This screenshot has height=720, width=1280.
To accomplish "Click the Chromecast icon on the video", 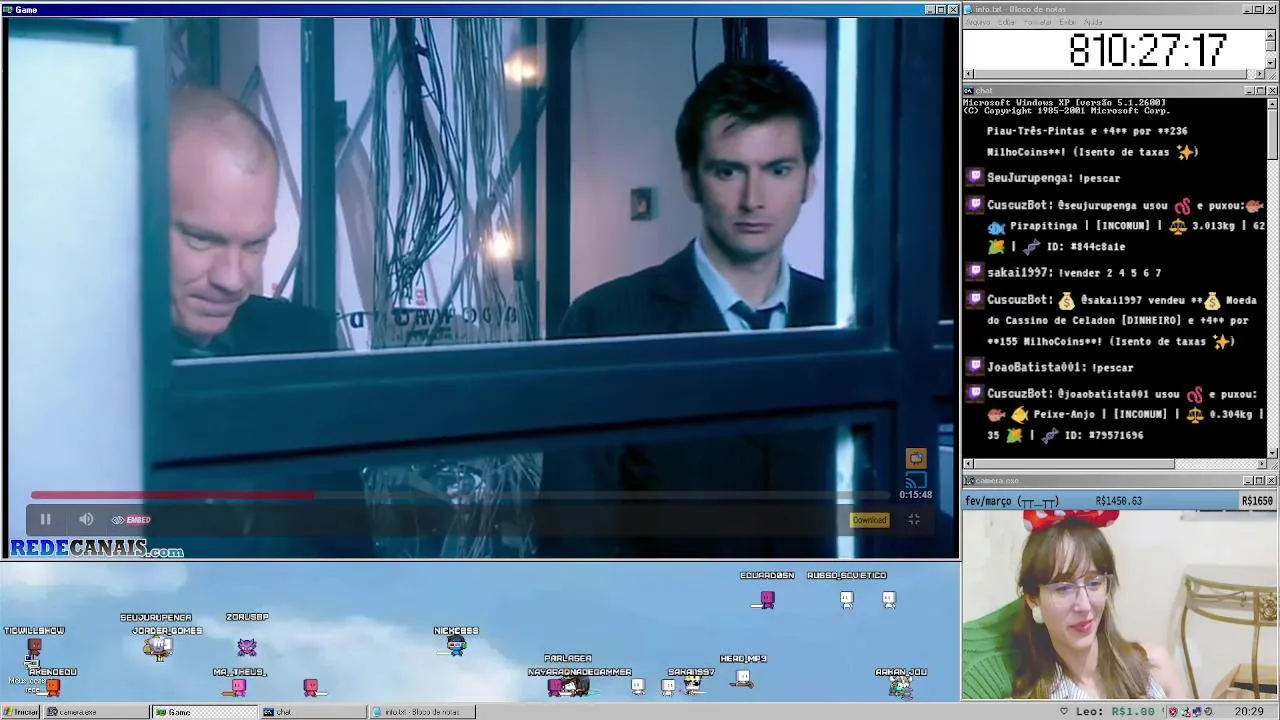I will click(916, 480).
